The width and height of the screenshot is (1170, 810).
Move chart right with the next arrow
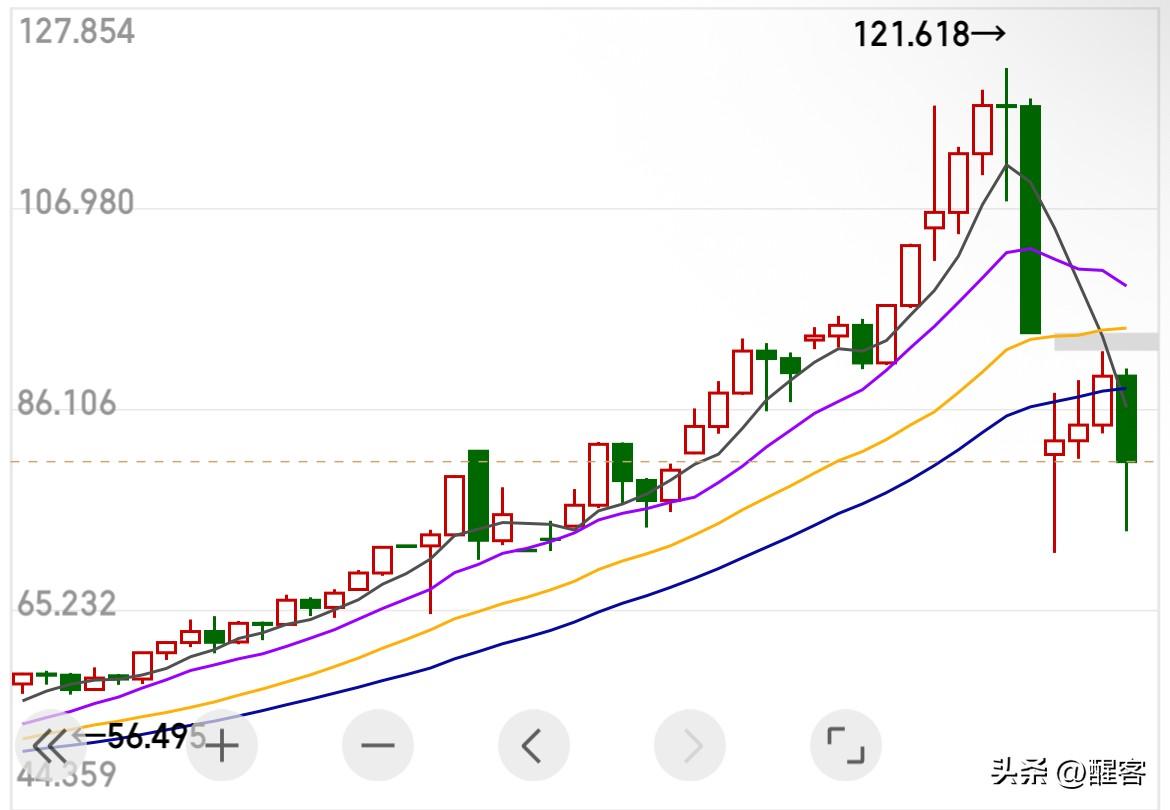(x=689, y=745)
